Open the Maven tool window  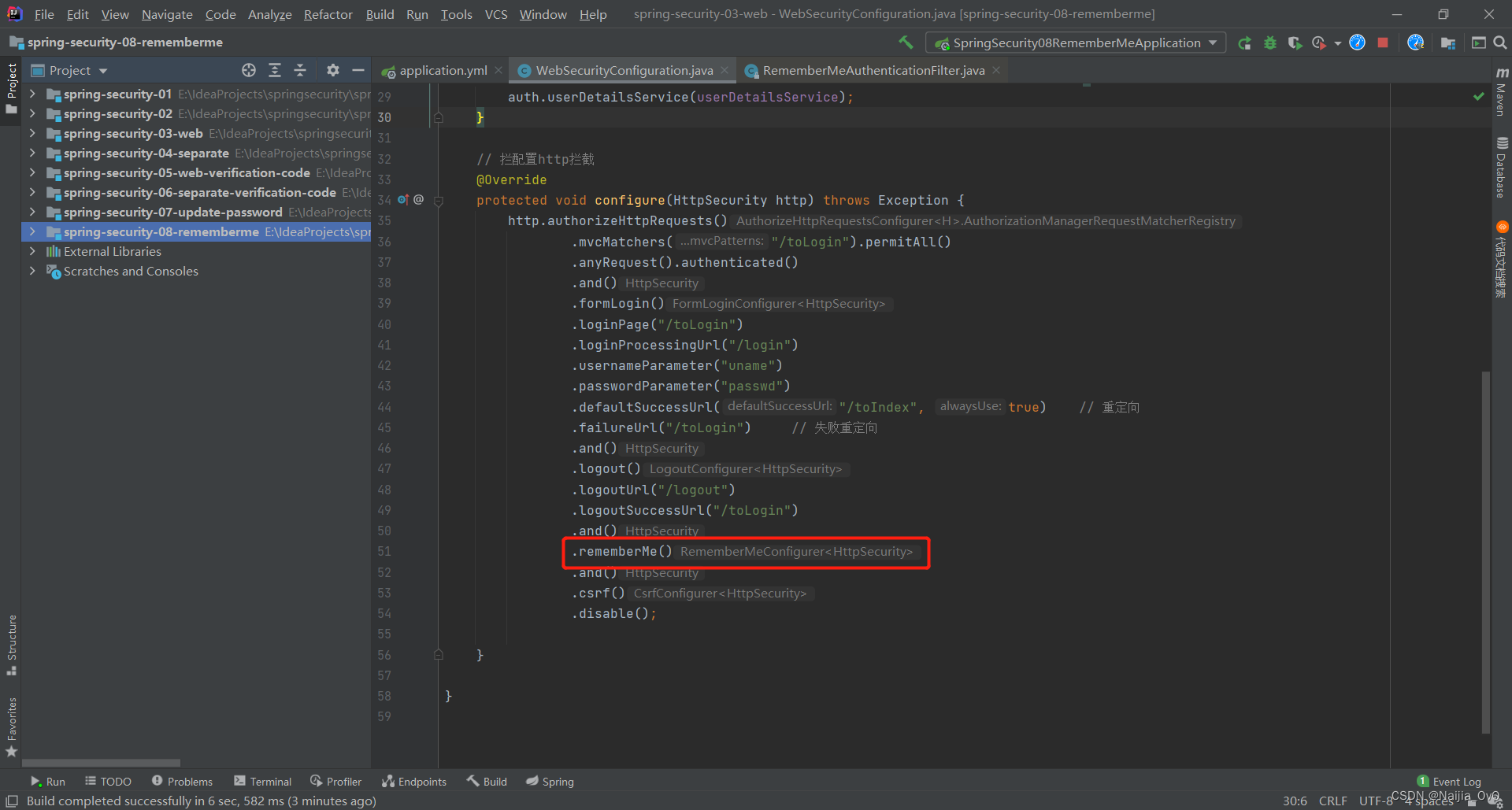point(1501,91)
